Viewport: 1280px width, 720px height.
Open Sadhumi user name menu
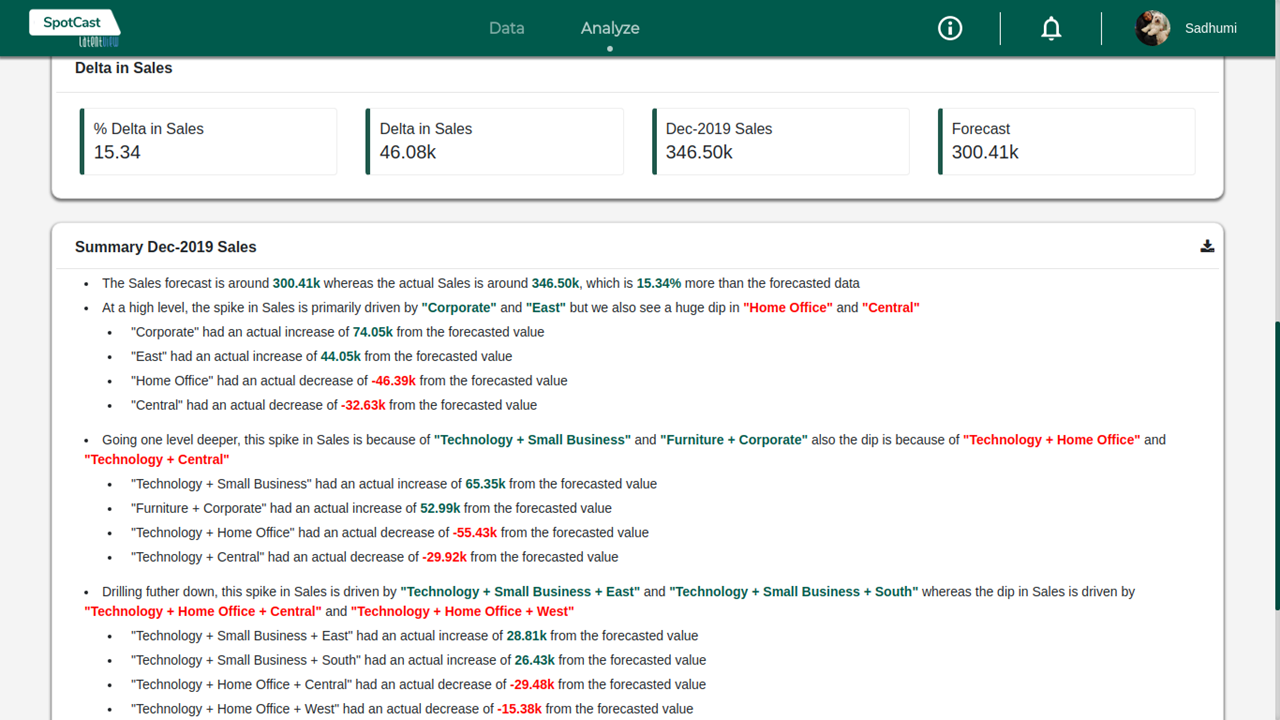point(1211,28)
